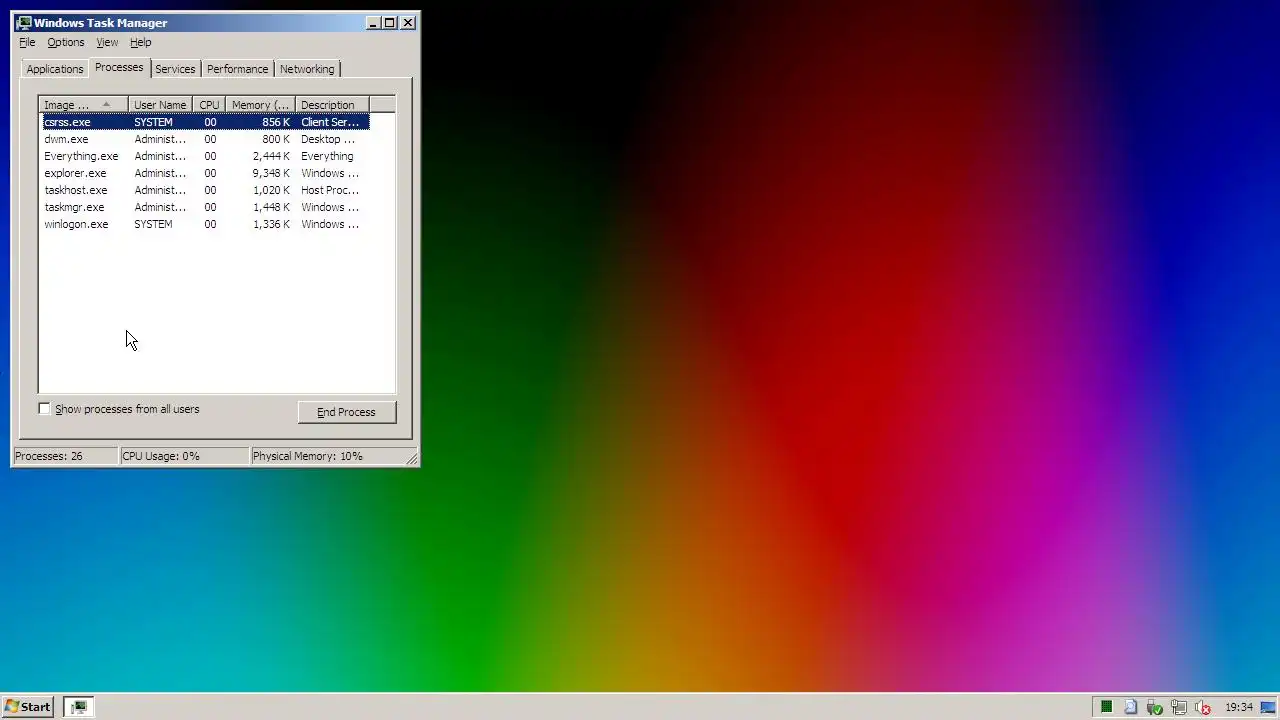This screenshot has width=1280, height=720.
Task: Click the Desktop description of dwm.exe
Action: click(x=328, y=139)
